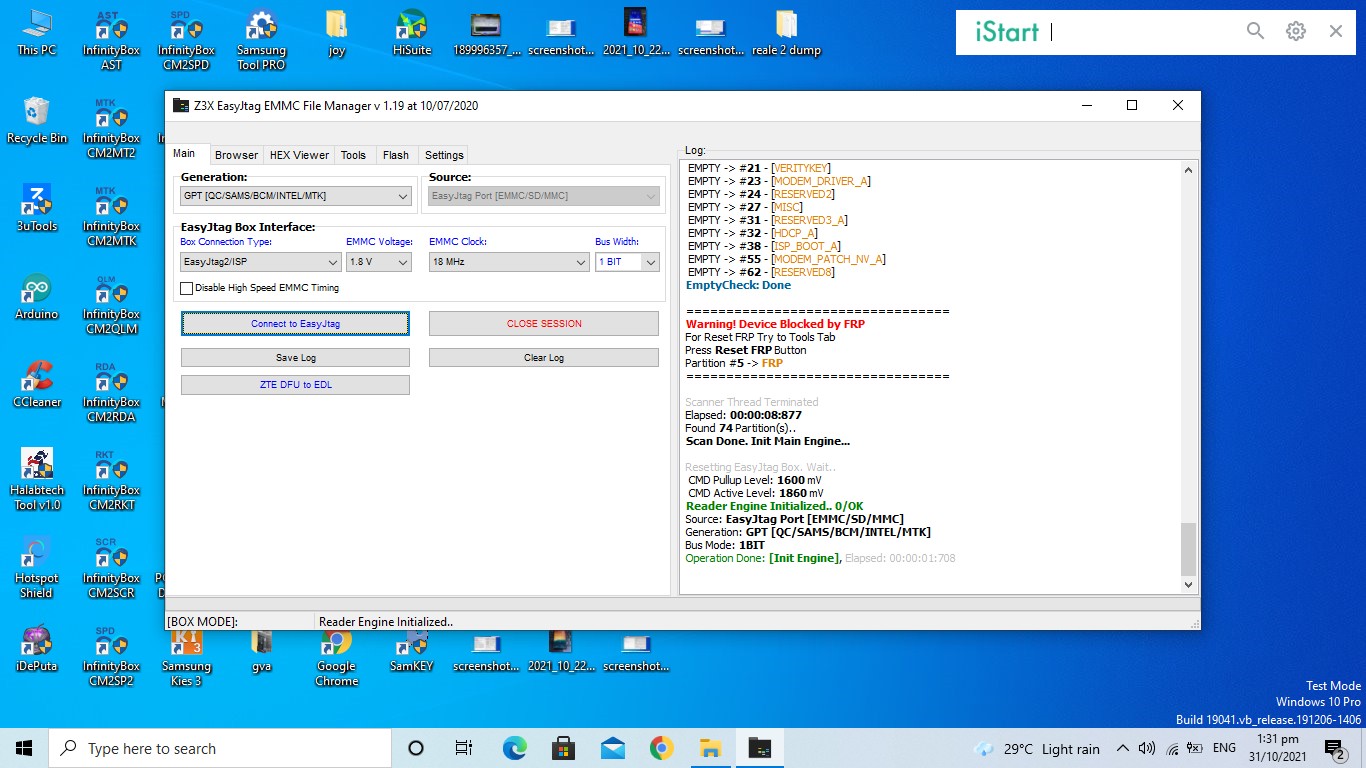This screenshot has width=1366, height=768.
Task: Toggle Disable High Speed EMMC Timing checkbox
Action: click(187, 288)
